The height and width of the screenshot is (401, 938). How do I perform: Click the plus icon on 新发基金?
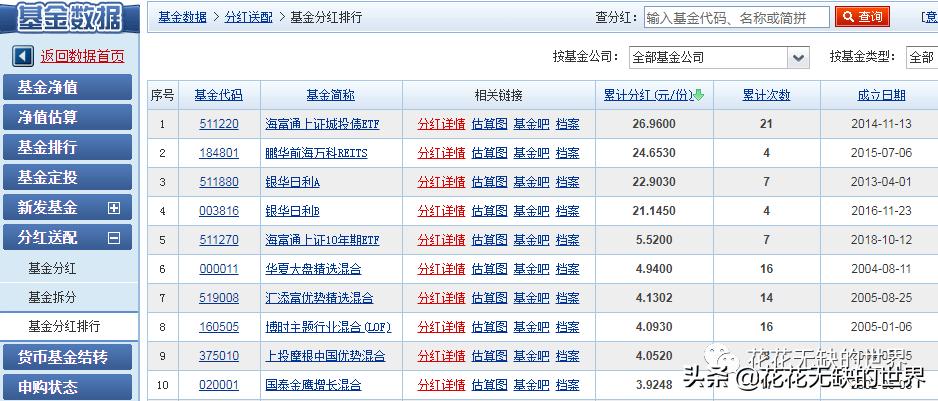coord(114,208)
